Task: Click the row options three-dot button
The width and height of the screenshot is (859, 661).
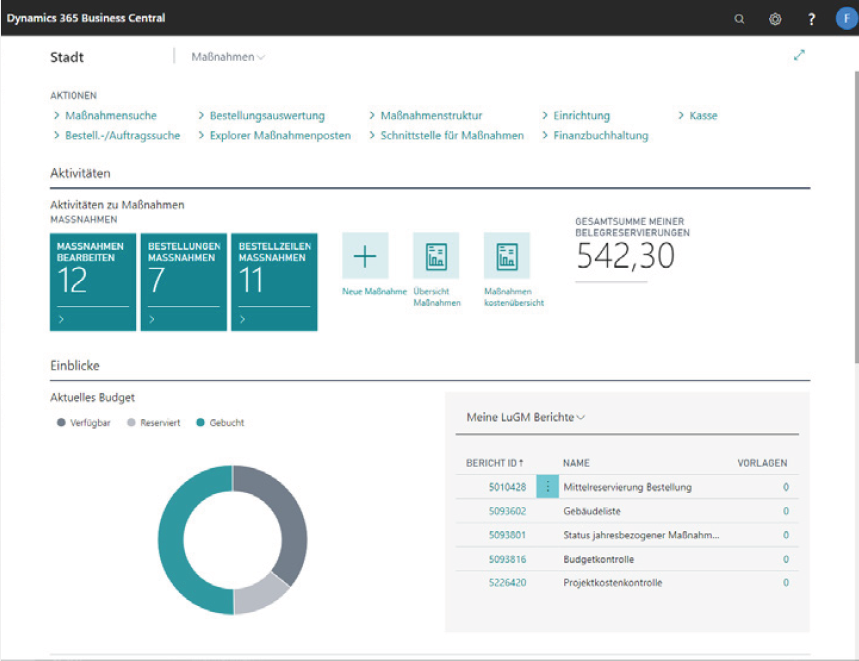Action: pyautogui.click(x=547, y=487)
